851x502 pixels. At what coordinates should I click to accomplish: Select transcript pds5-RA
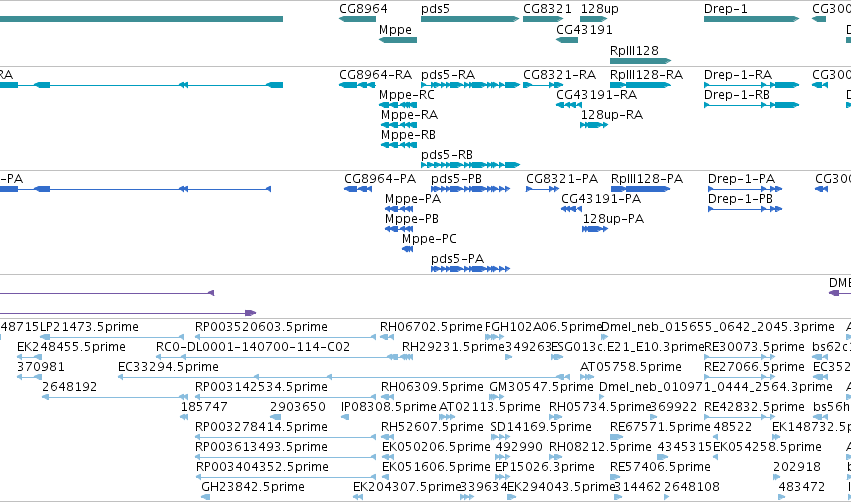448,74
